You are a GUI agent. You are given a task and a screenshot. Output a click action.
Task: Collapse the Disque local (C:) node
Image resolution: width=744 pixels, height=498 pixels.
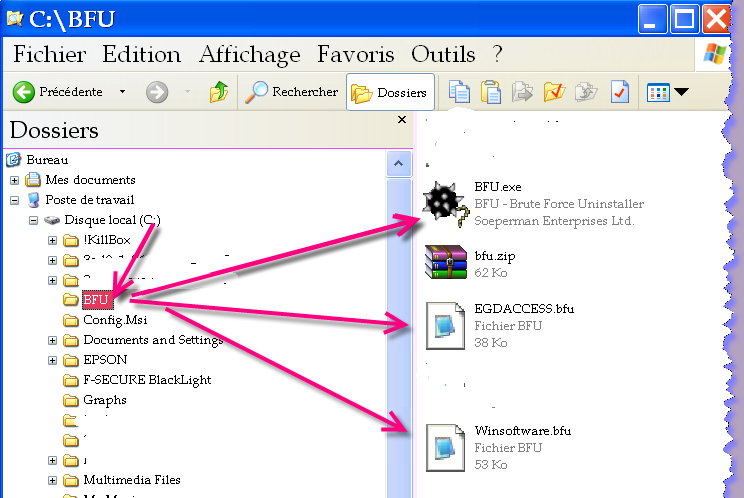tap(34, 220)
